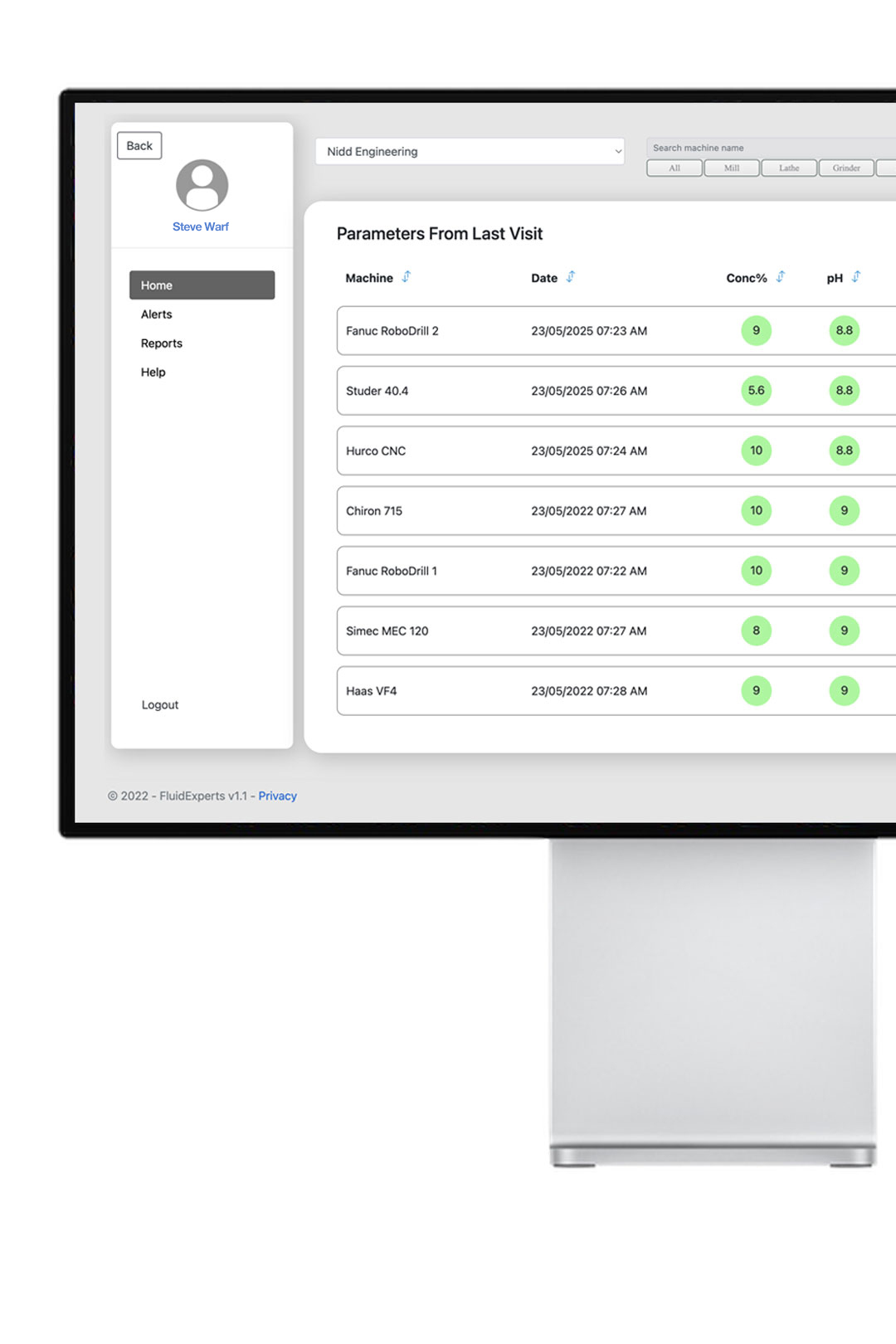This screenshot has height=1344, width=896.
Task: Click Logout in the sidebar
Action: click(160, 705)
